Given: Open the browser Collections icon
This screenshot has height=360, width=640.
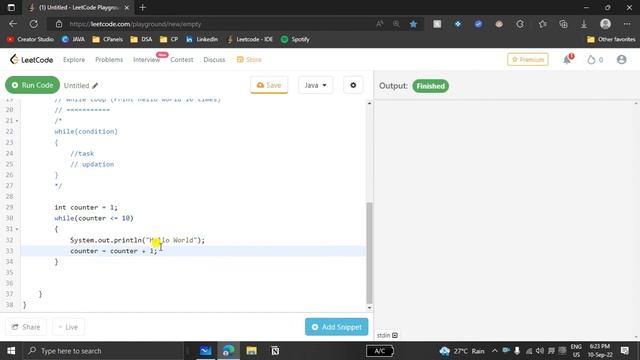Looking at the screenshot, I should 563,24.
